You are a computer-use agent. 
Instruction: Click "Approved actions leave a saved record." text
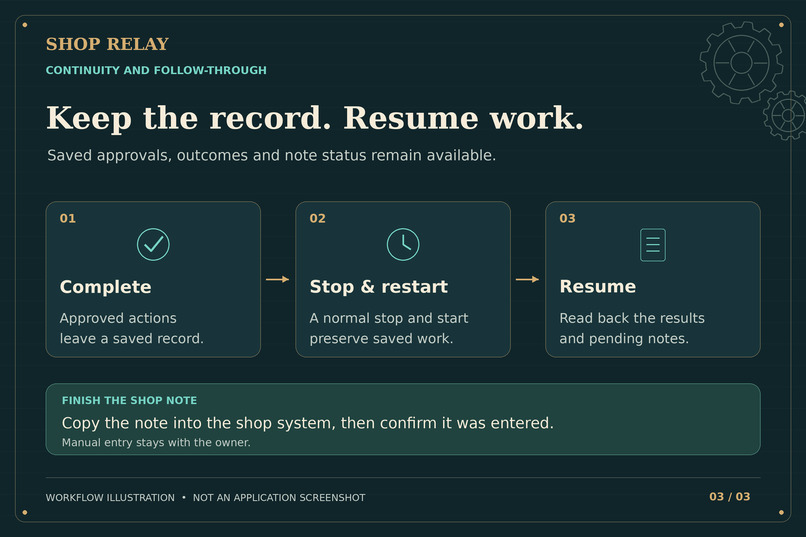(132, 328)
